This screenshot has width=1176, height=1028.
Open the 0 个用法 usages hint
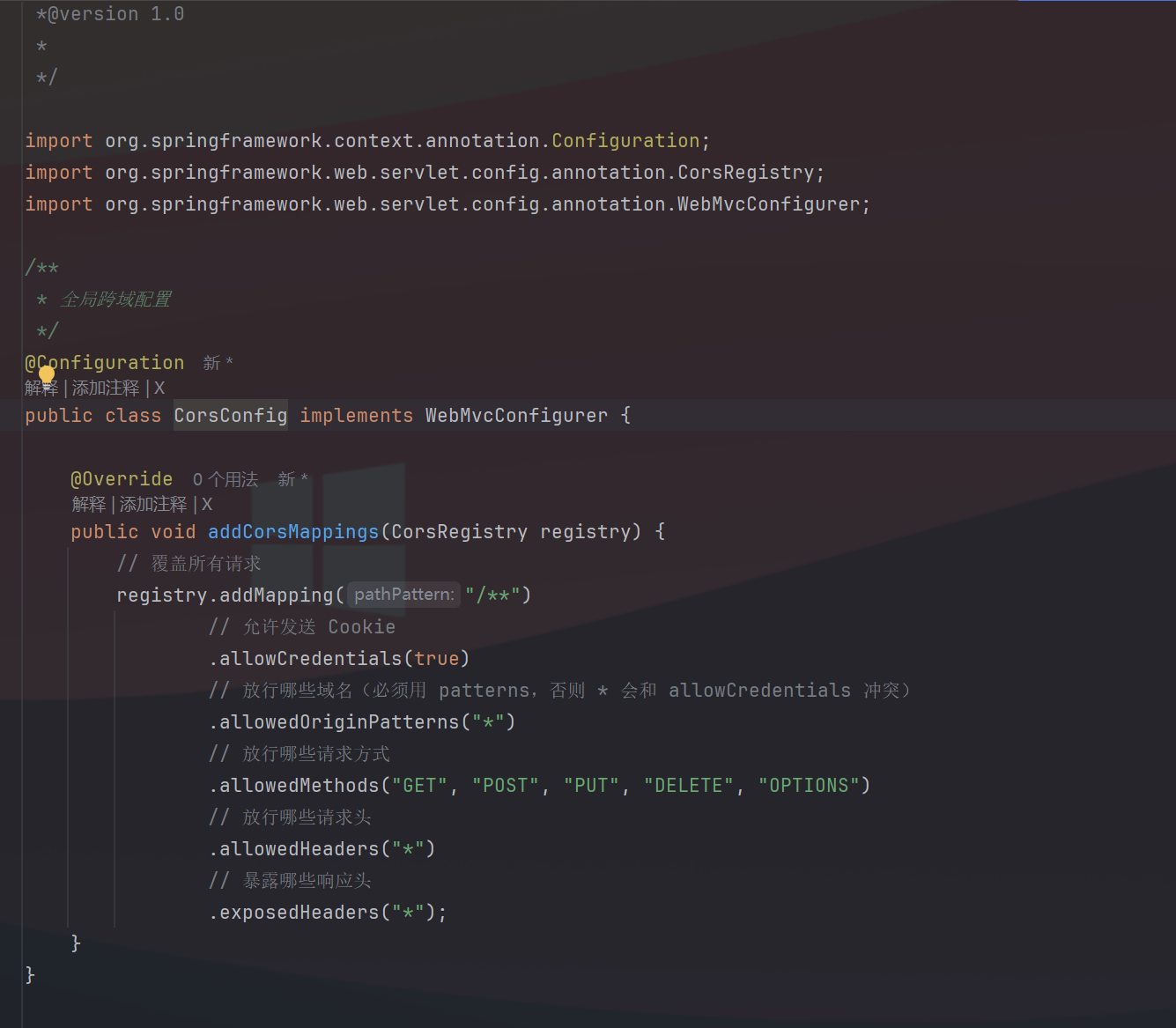[226, 480]
